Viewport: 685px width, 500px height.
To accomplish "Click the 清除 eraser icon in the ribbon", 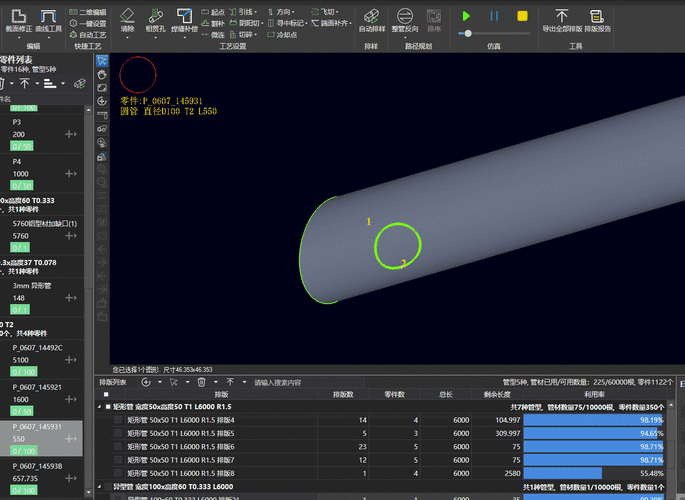I will (x=127, y=16).
